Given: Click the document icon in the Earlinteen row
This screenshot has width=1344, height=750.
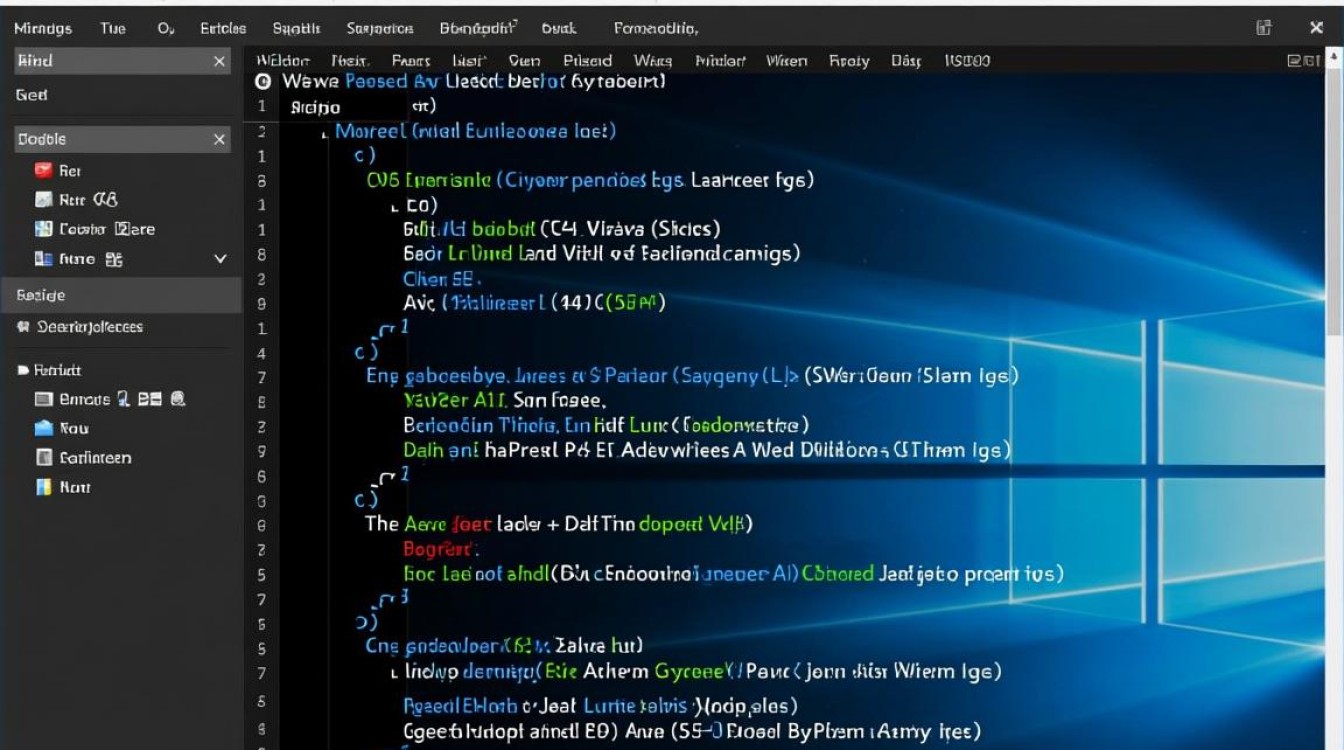Looking at the screenshot, I should 43,458.
